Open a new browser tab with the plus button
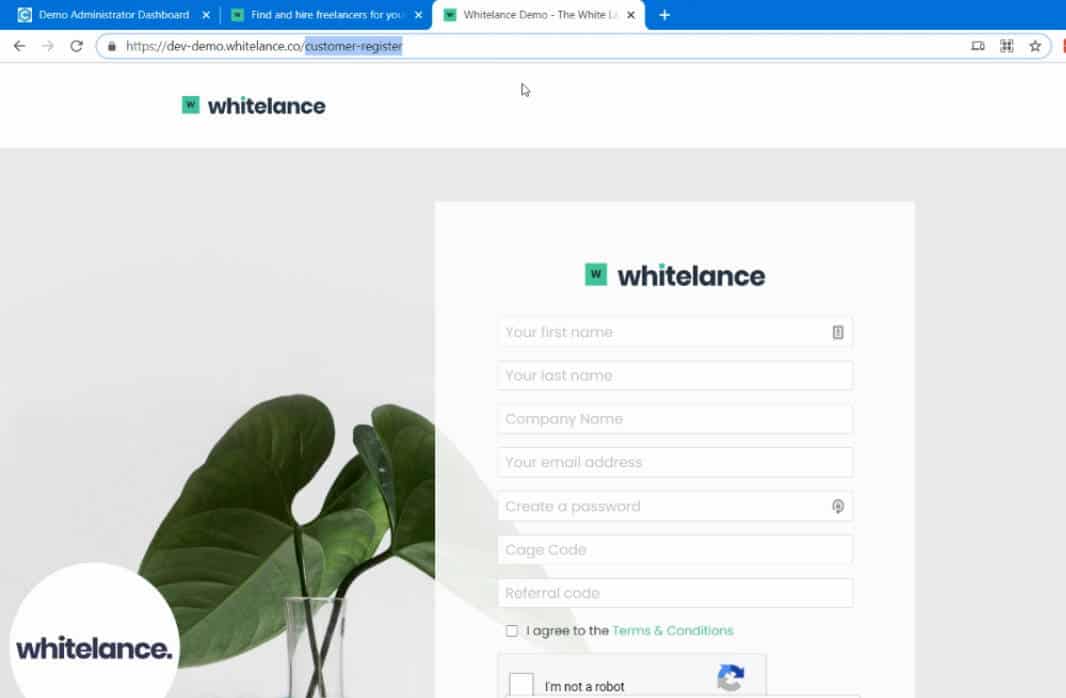The width and height of the screenshot is (1066, 698). tap(664, 15)
